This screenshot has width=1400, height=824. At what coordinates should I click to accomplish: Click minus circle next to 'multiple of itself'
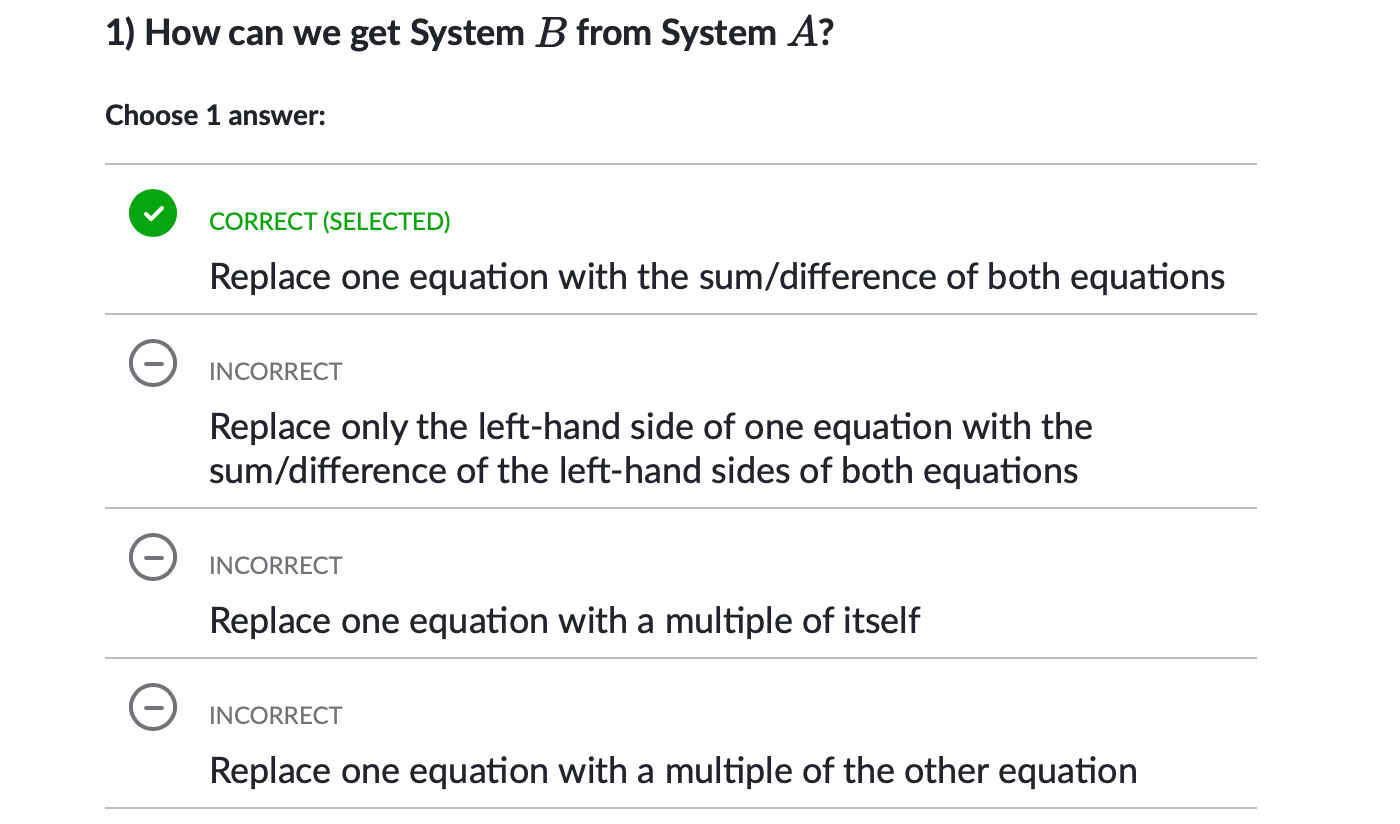[153, 558]
